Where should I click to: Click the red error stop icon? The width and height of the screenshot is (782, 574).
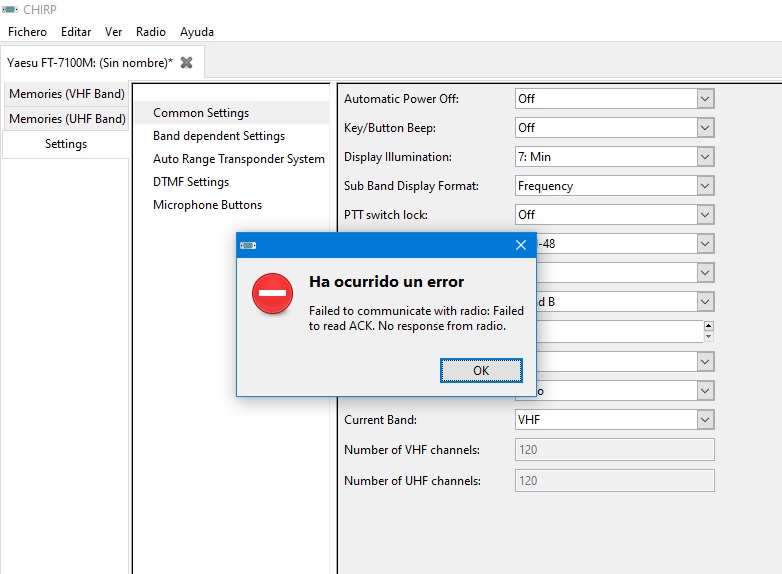[272, 293]
